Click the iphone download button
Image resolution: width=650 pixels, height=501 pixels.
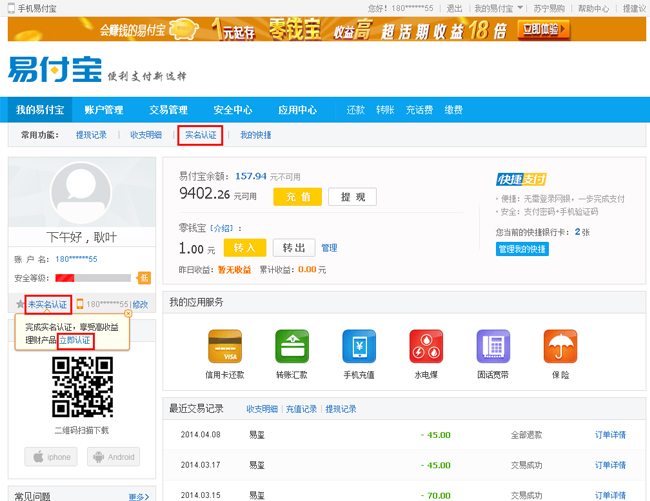51,457
